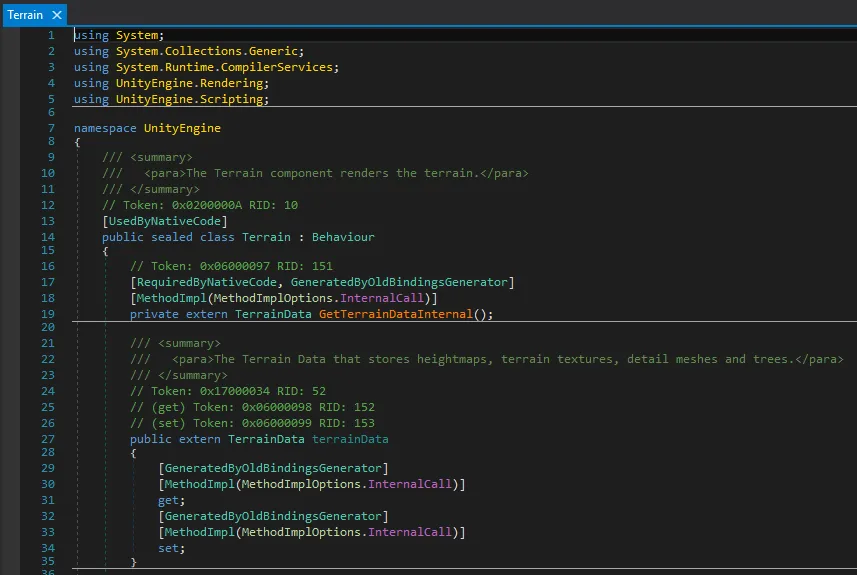Viewport: 857px width, 575px height.
Task: Select line number 14 in the gutter
Action: [x=48, y=237]
